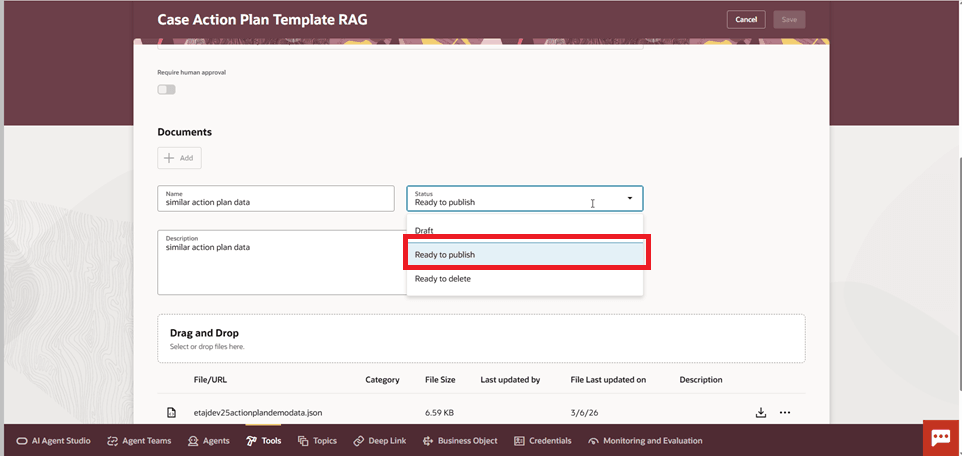
Task: Click the Agent Teams icon
Action: [x=112, y=441]
